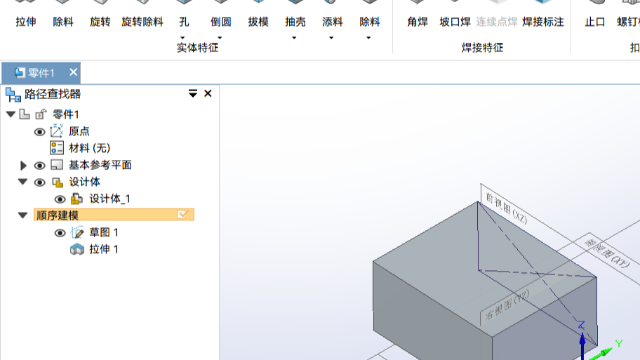Screen dimensions: 640x360
Task: Click the 拉伸 1 feature icon
Action: (77, 249)
